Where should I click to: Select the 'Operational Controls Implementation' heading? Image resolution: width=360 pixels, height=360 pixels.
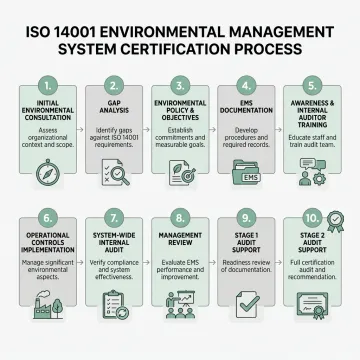tap(48, 242)
